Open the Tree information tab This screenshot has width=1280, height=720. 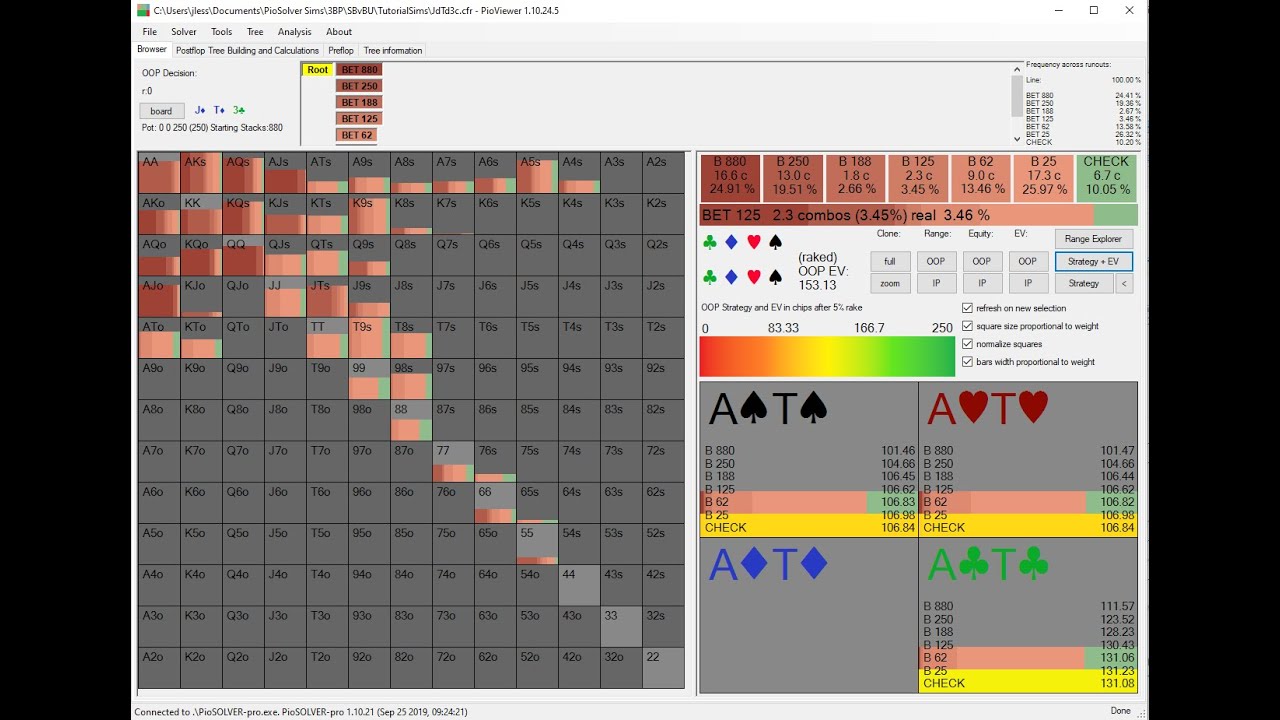[x=393, y=50]
